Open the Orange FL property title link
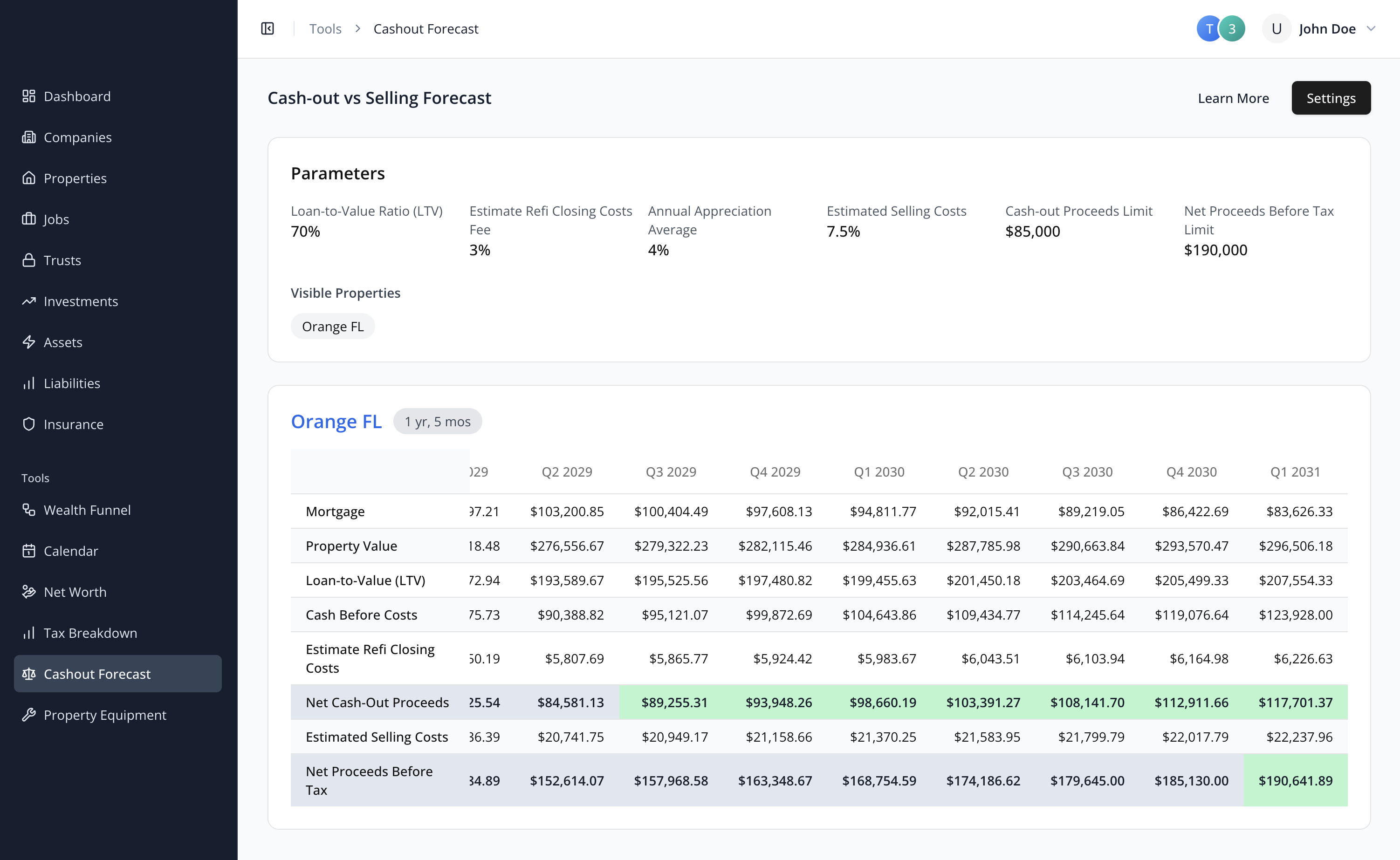The image size is (1400, 860). tap(336, 422)
